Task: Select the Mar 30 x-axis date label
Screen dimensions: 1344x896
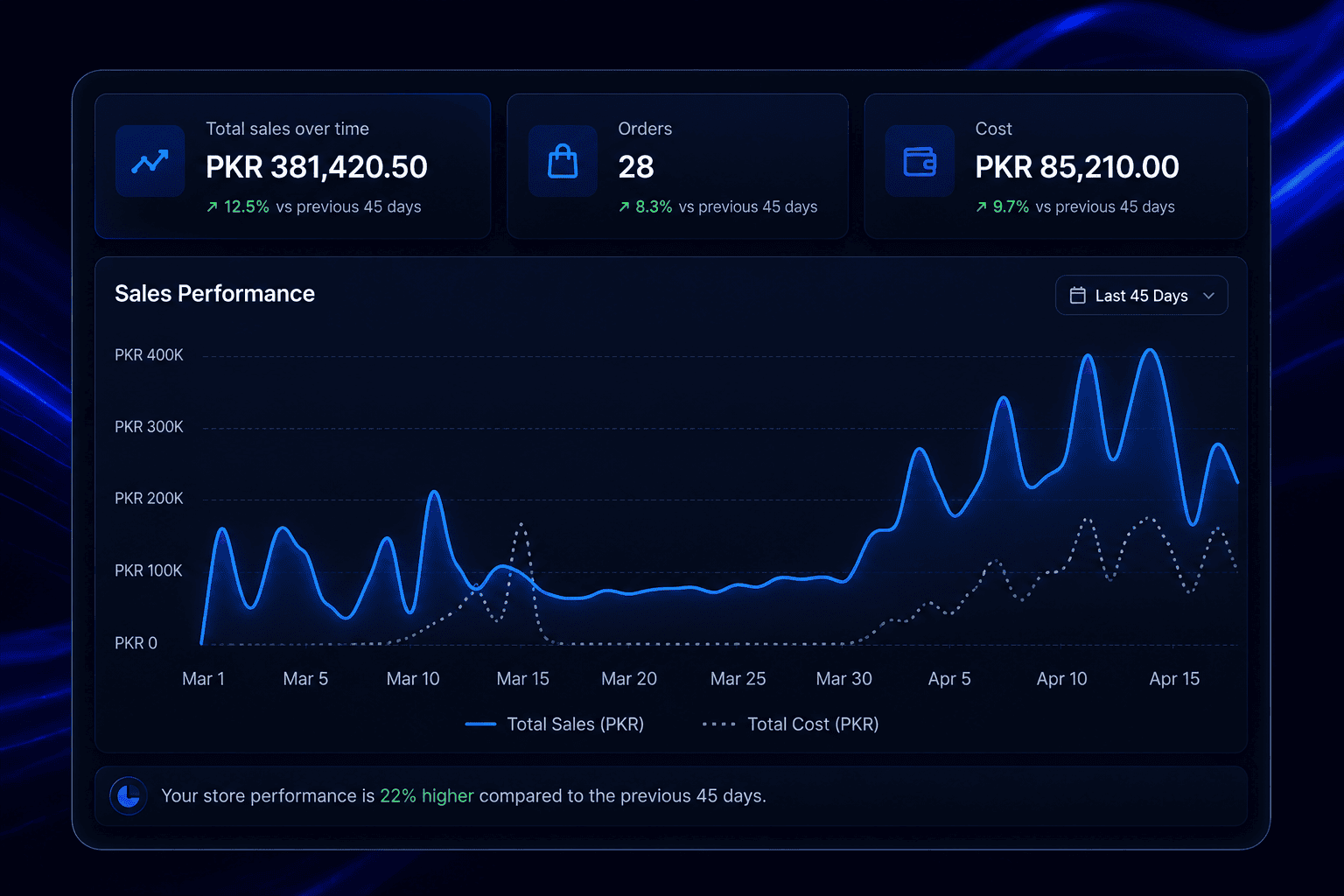Action: coord(843,679)
